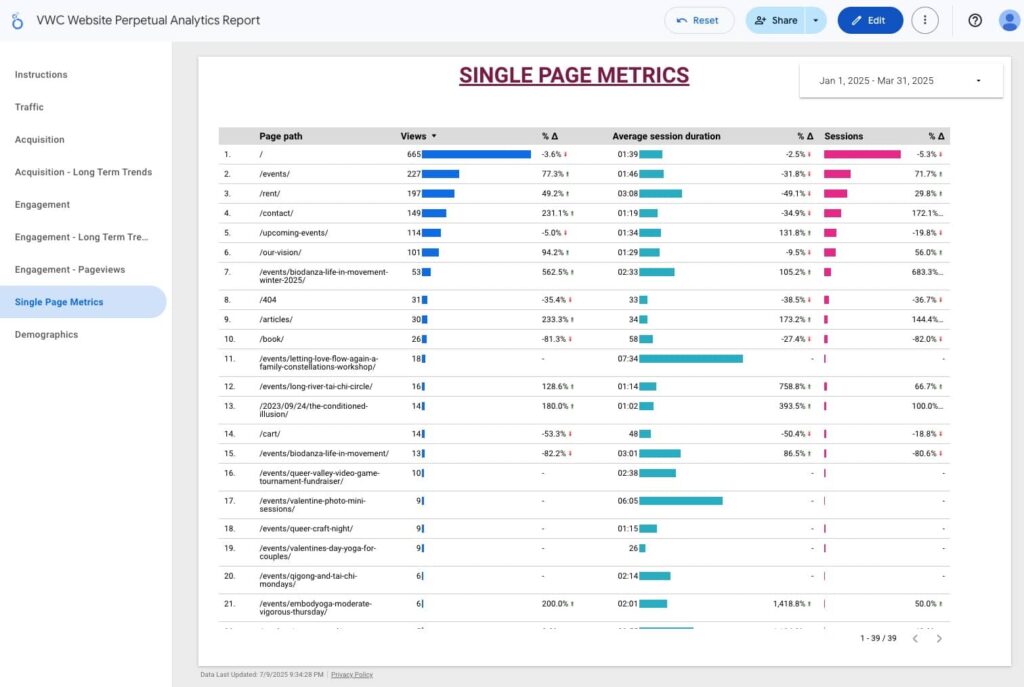Click the Looker Studio logo icon

click(x=17, y=20)
